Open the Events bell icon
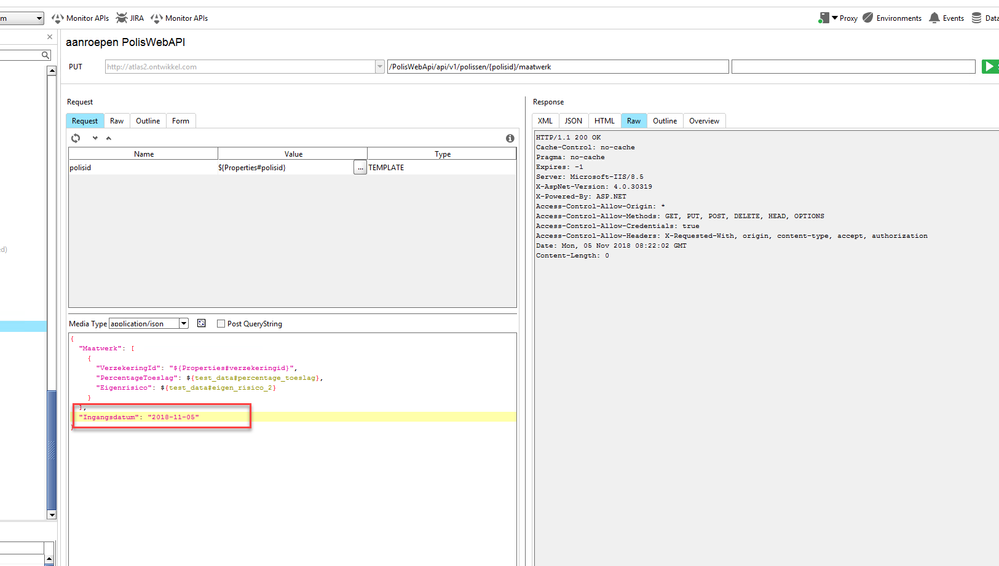The image size is (999, 566). pos(934,18)
